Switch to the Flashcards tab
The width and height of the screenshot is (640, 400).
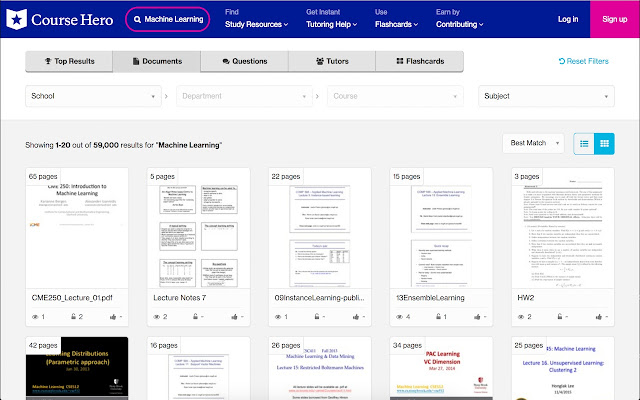[420, 61]
